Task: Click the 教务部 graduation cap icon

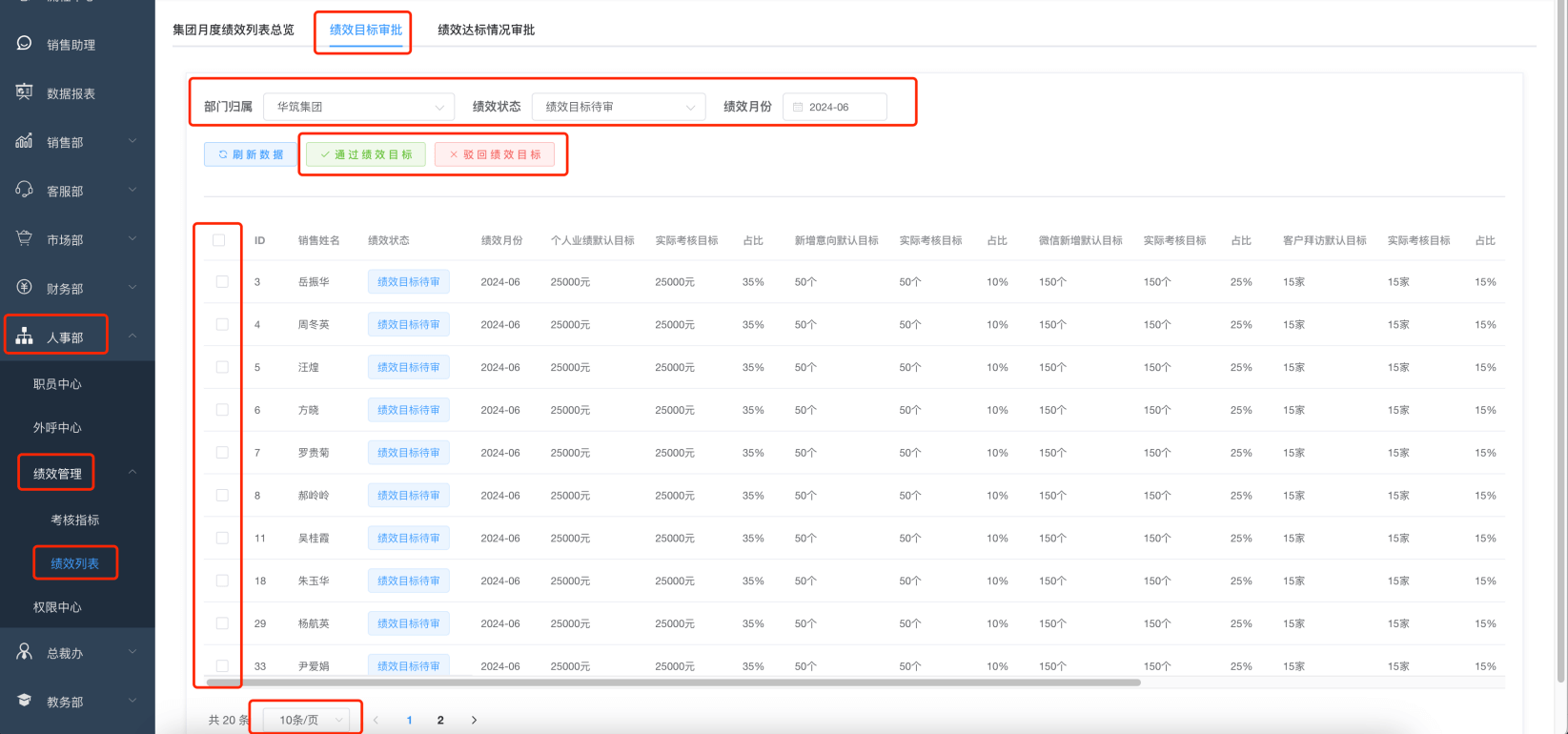Action: tap(25, 701)
